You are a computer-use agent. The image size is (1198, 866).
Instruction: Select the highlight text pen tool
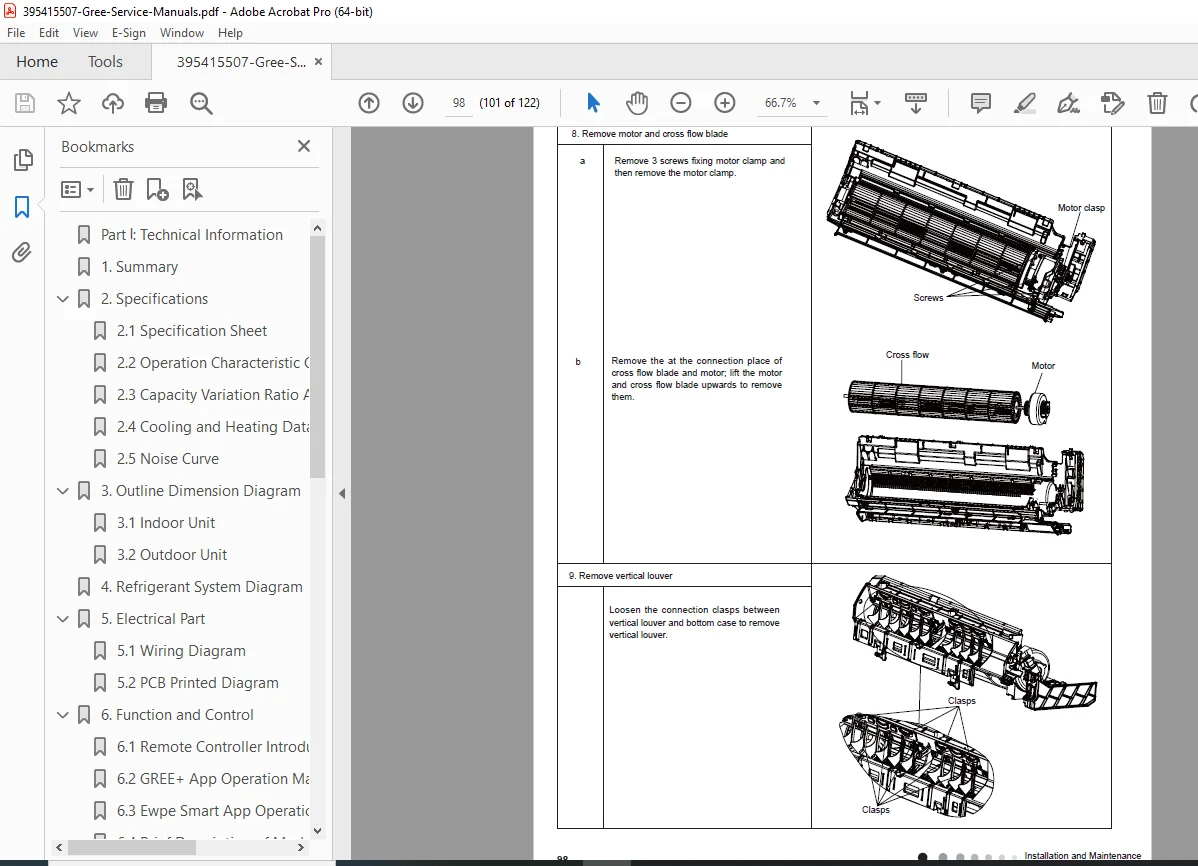pos(1024,103)
